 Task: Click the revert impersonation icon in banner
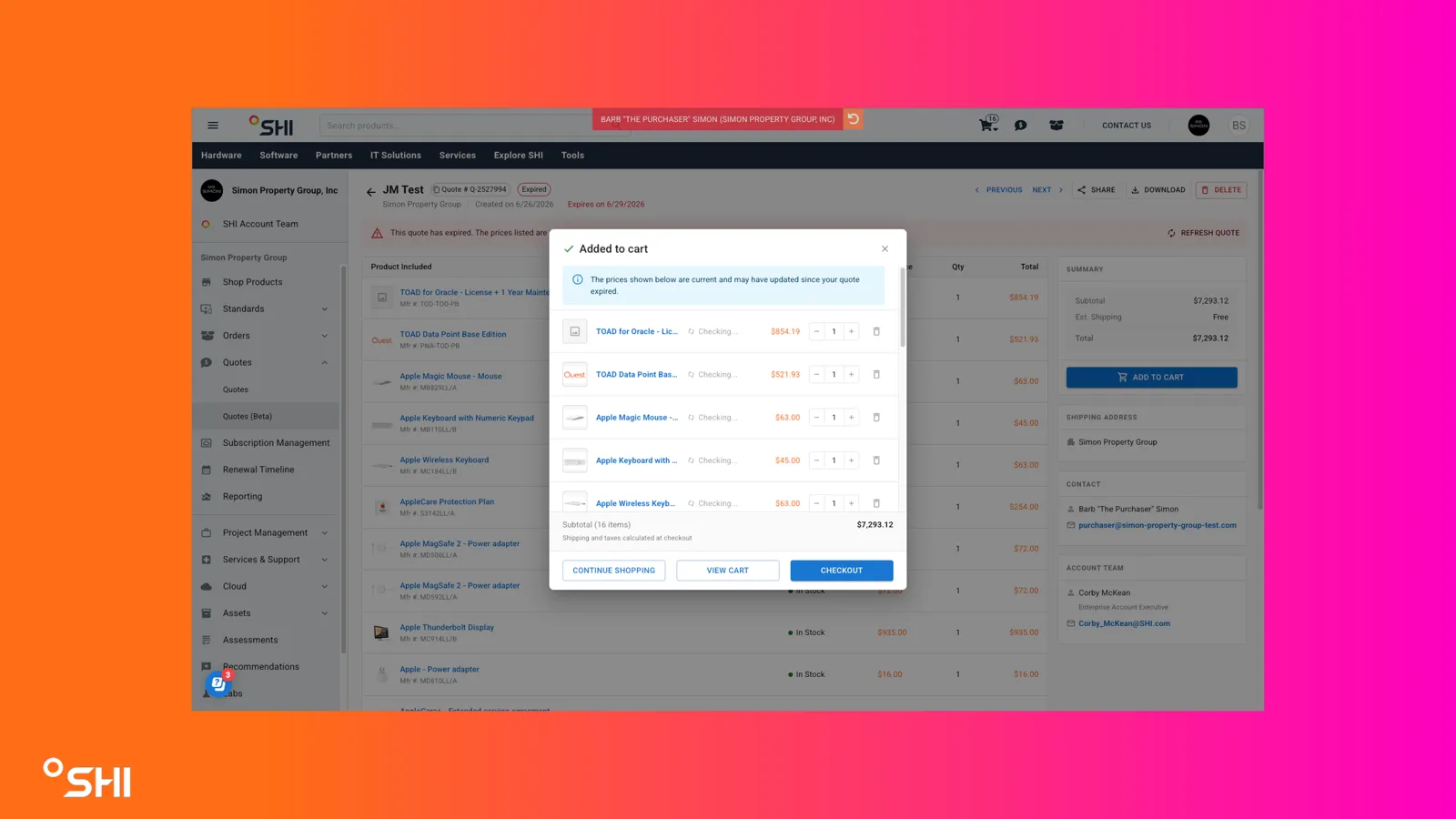[x=853, y=119]
